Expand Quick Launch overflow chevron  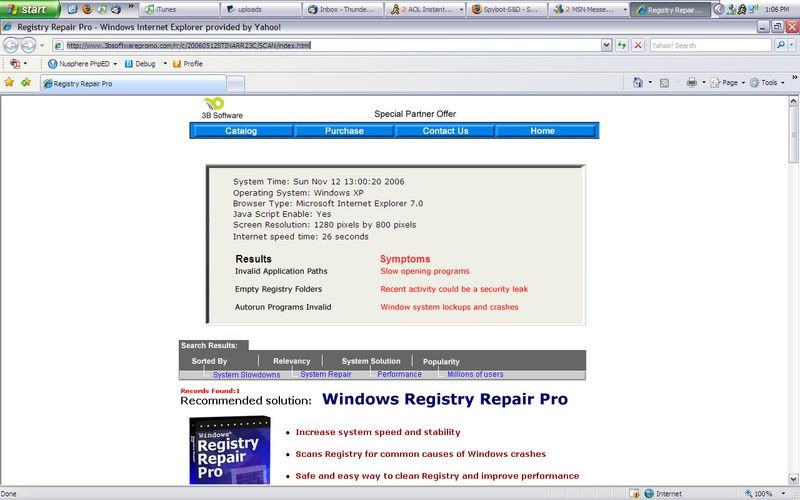(x=131, y=7)
